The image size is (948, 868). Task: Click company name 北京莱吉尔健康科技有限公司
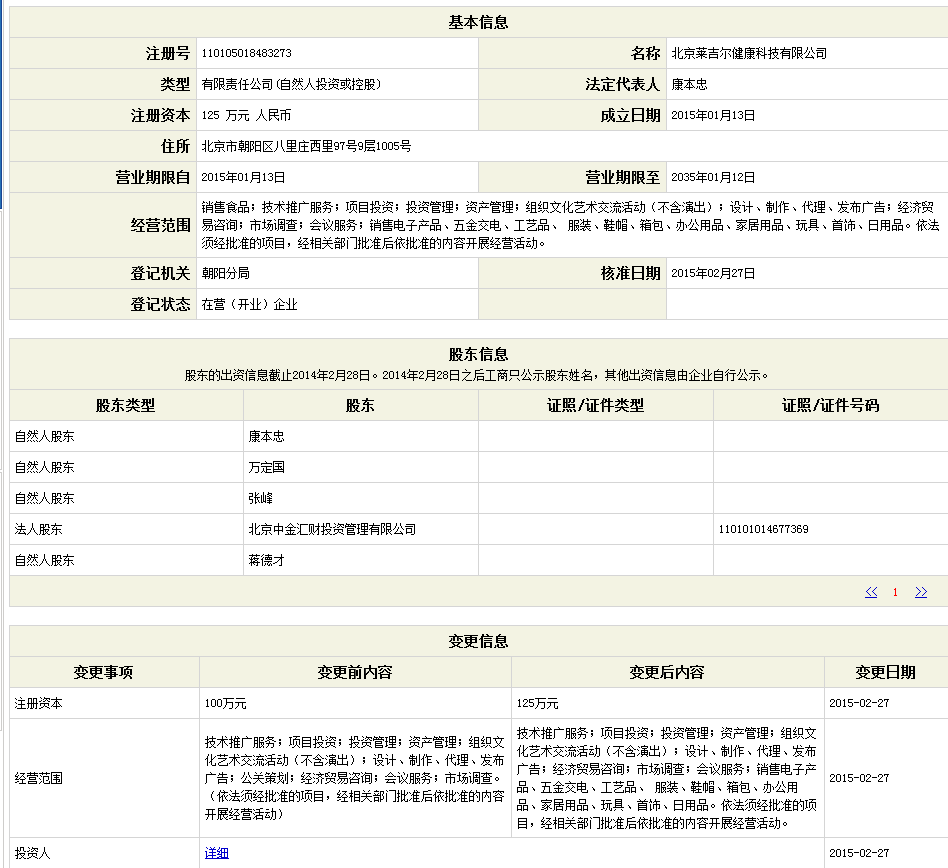[x=748, y=53]
